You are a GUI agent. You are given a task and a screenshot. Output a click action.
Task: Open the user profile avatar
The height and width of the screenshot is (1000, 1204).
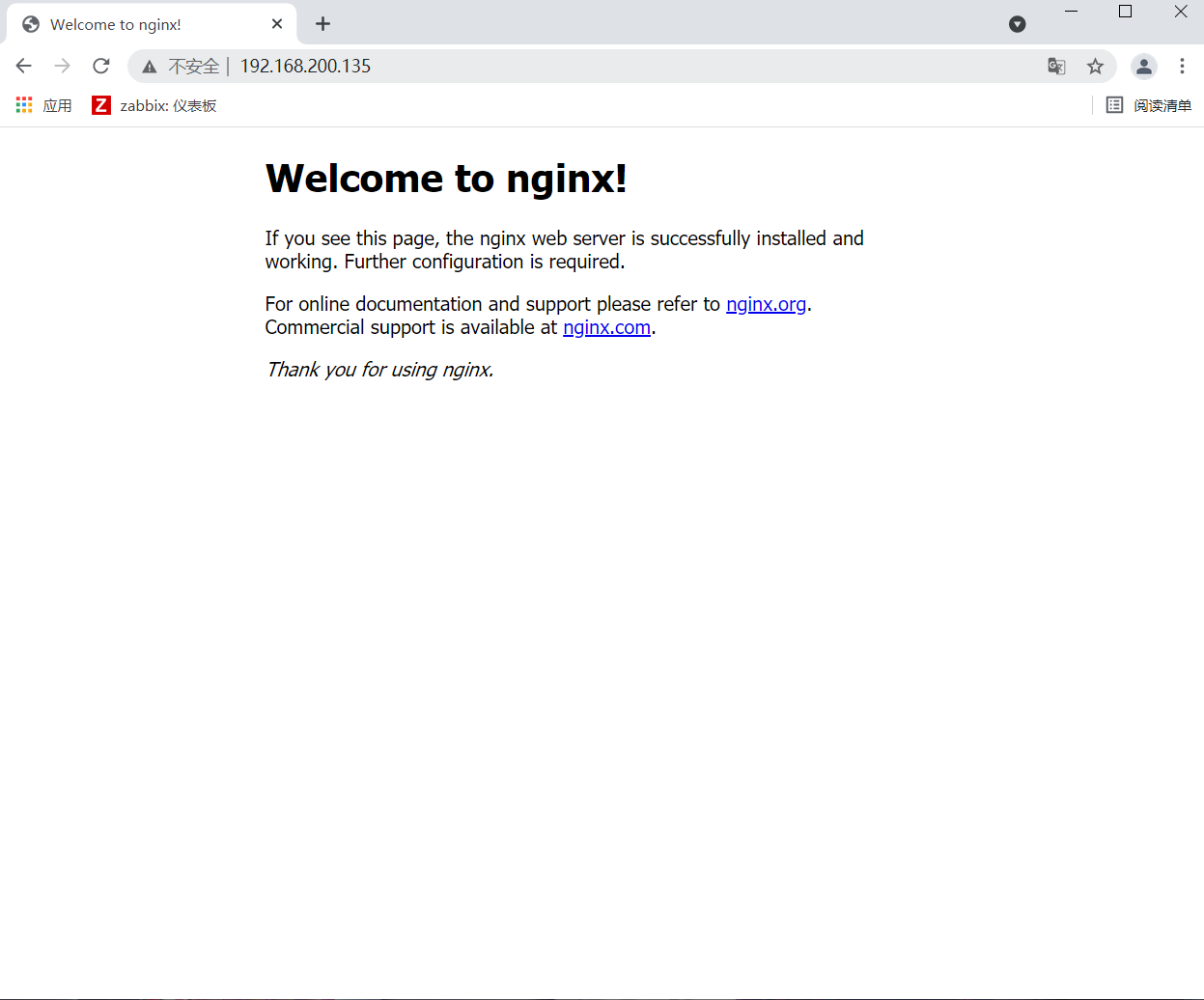click(x=1144, y=66)
